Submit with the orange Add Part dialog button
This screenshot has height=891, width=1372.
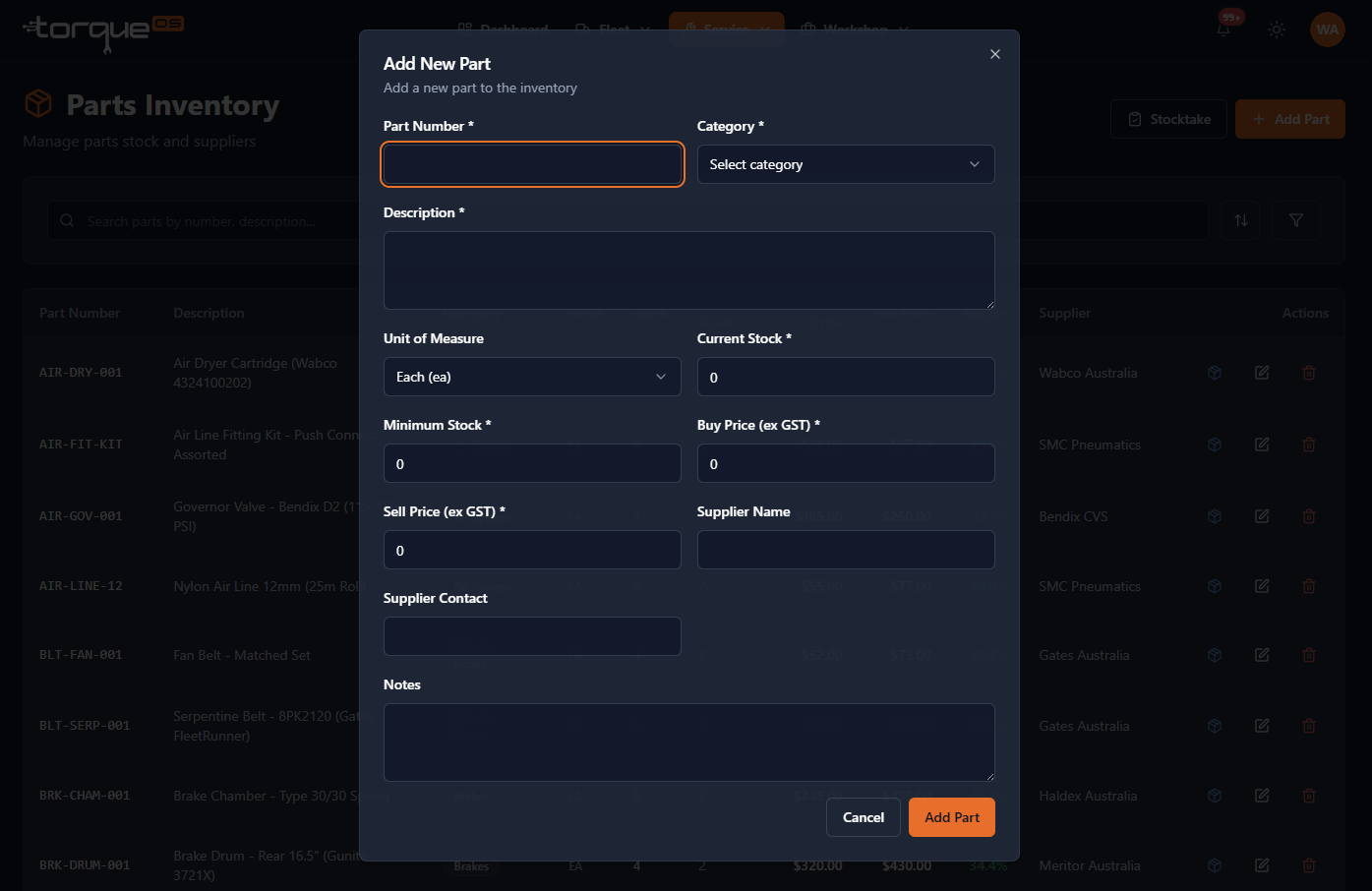(x=952, y=817)
